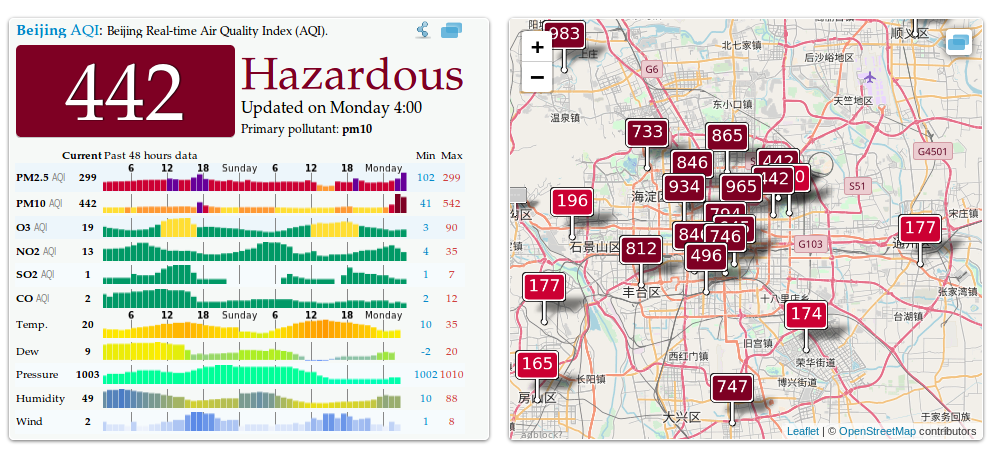
Task: Click the PM2.5 min value 102
Action: point(425,178)
